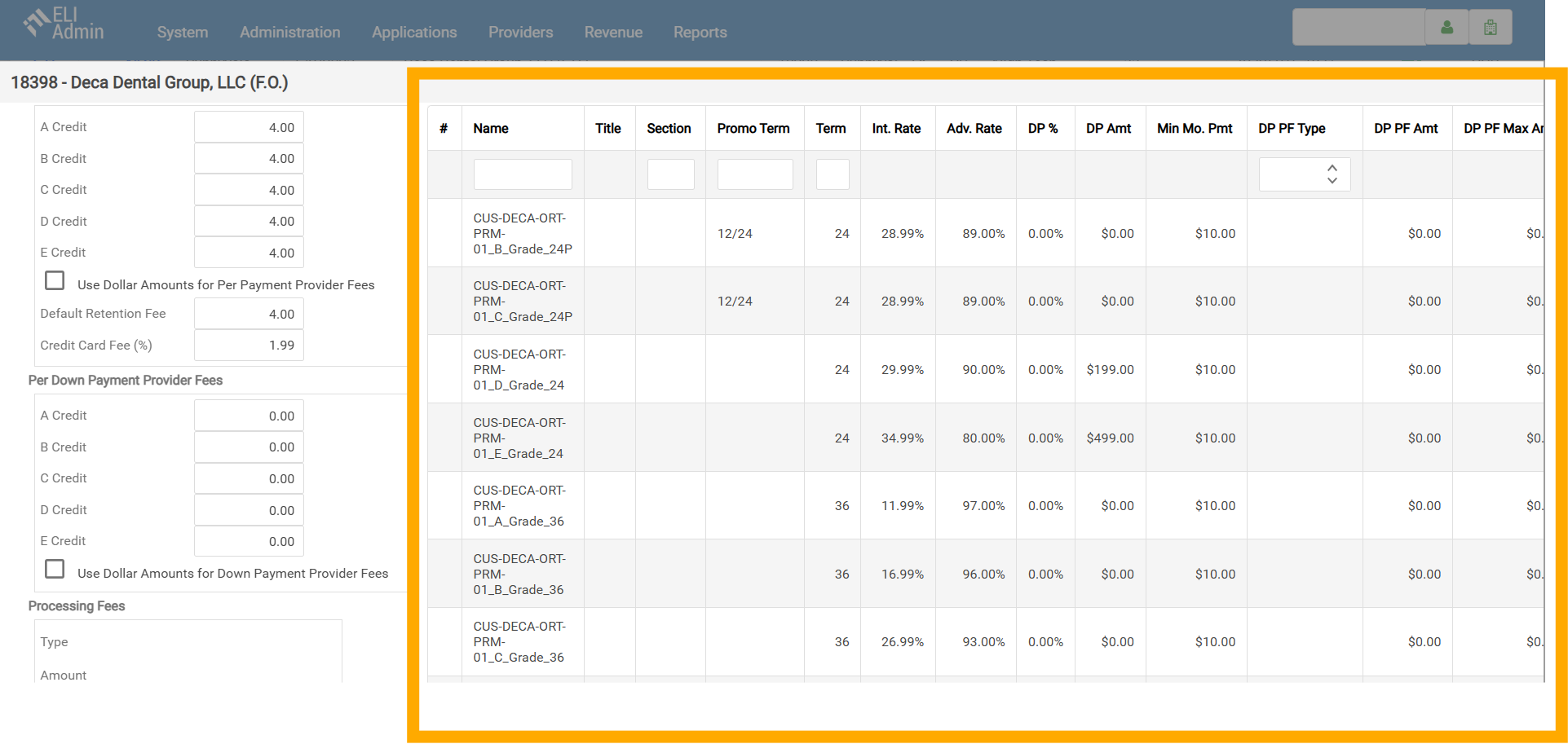Click the Name column filter box

click(522, 174)
